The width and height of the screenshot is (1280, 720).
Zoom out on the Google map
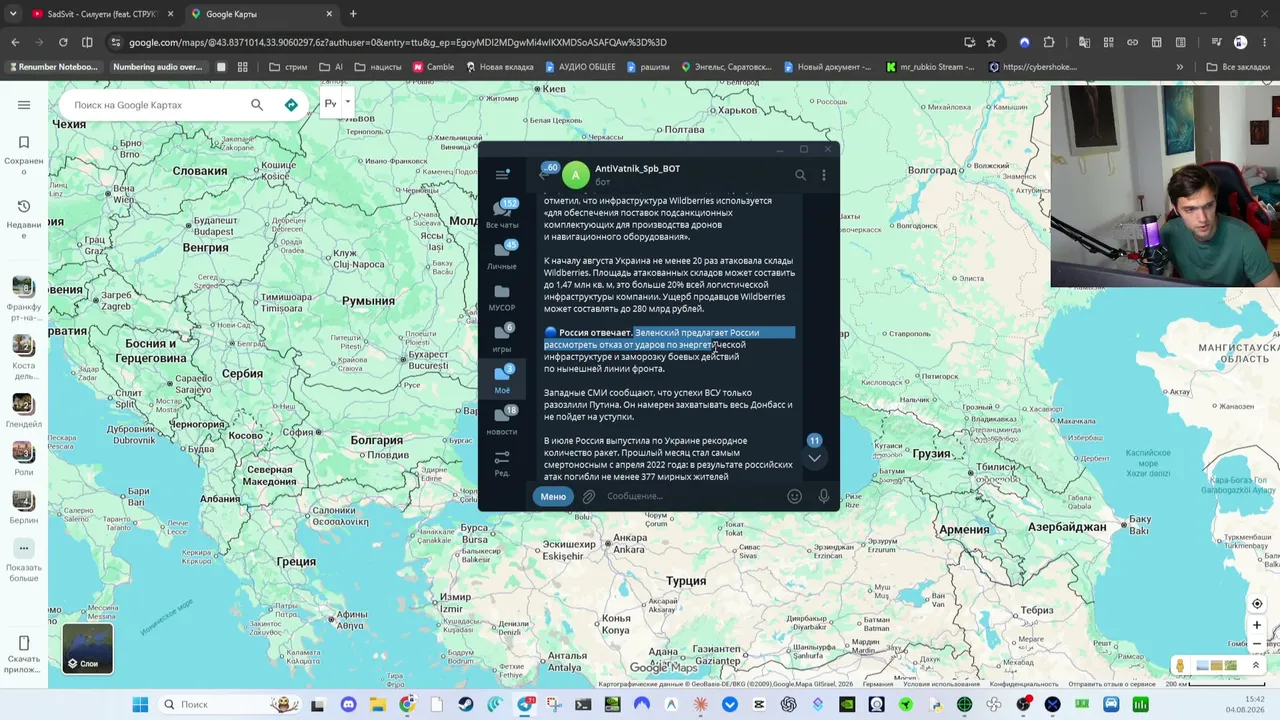point(1257,644)
